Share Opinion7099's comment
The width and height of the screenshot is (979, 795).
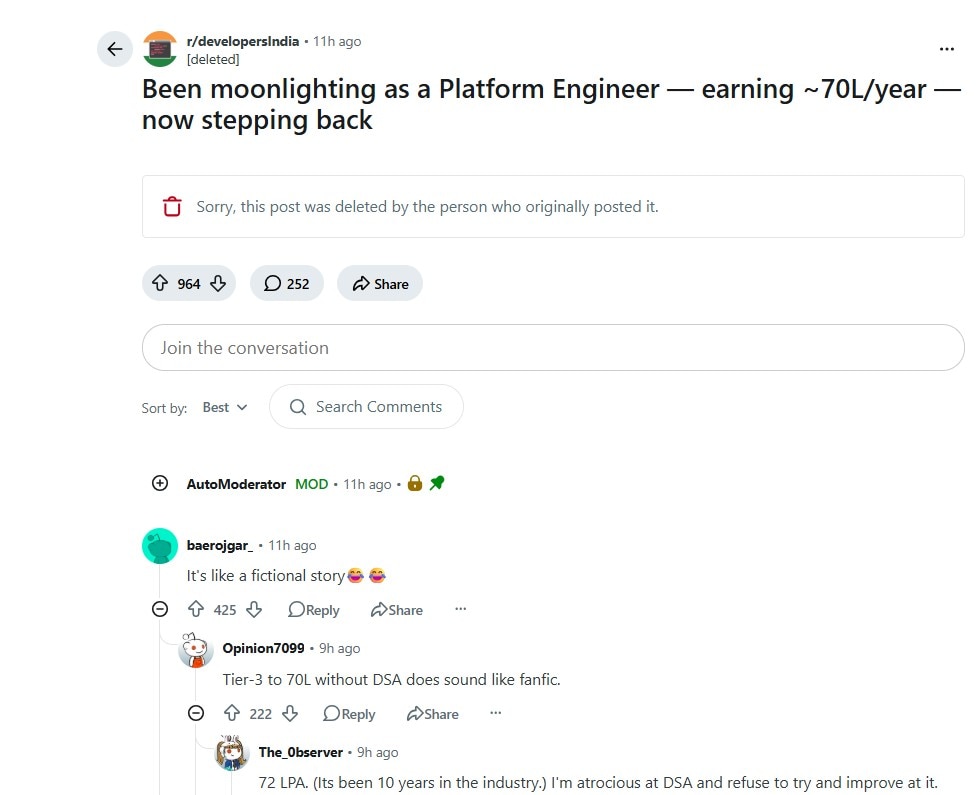[432, 714]
